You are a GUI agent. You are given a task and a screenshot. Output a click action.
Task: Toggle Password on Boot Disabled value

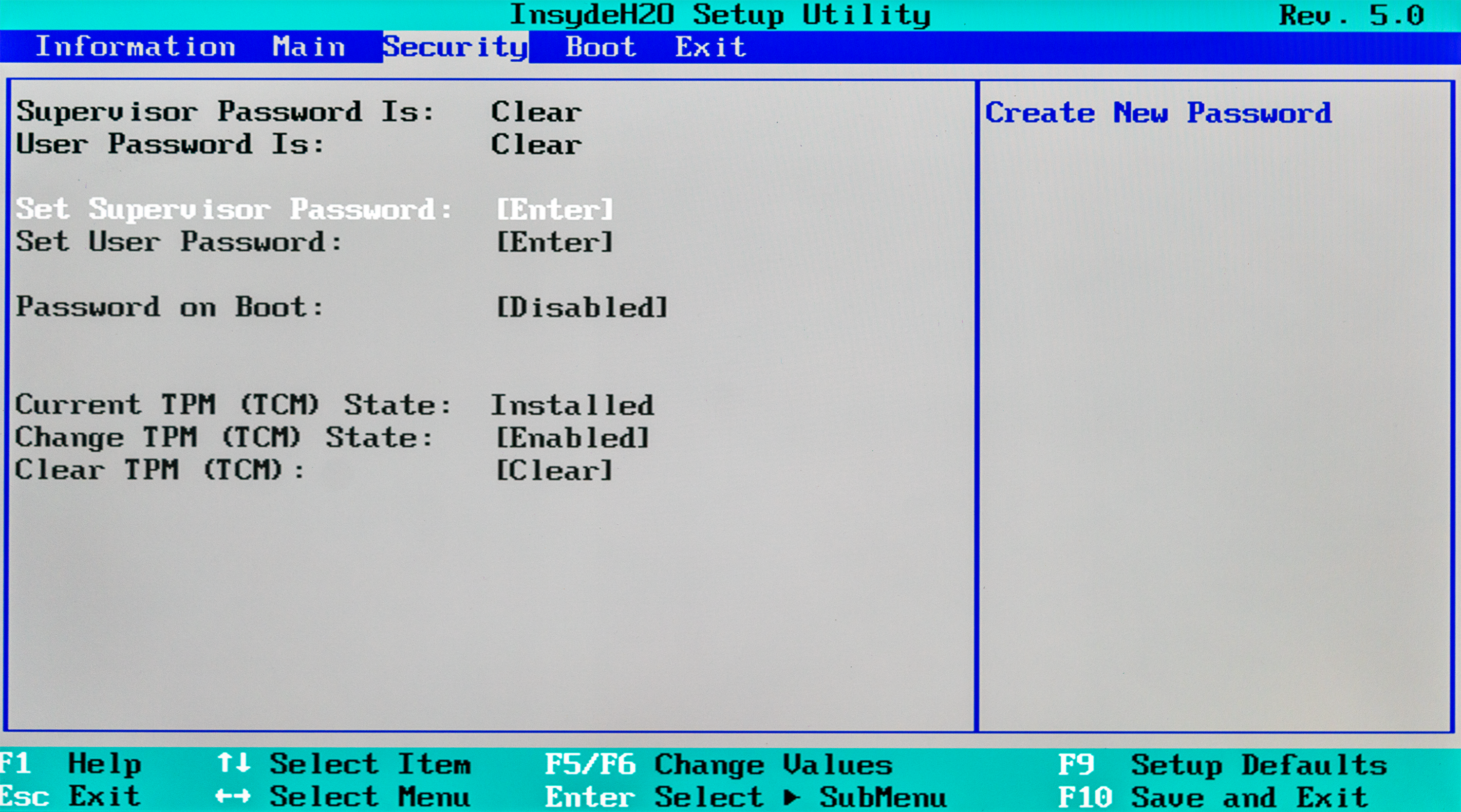[x=581, y=307]
